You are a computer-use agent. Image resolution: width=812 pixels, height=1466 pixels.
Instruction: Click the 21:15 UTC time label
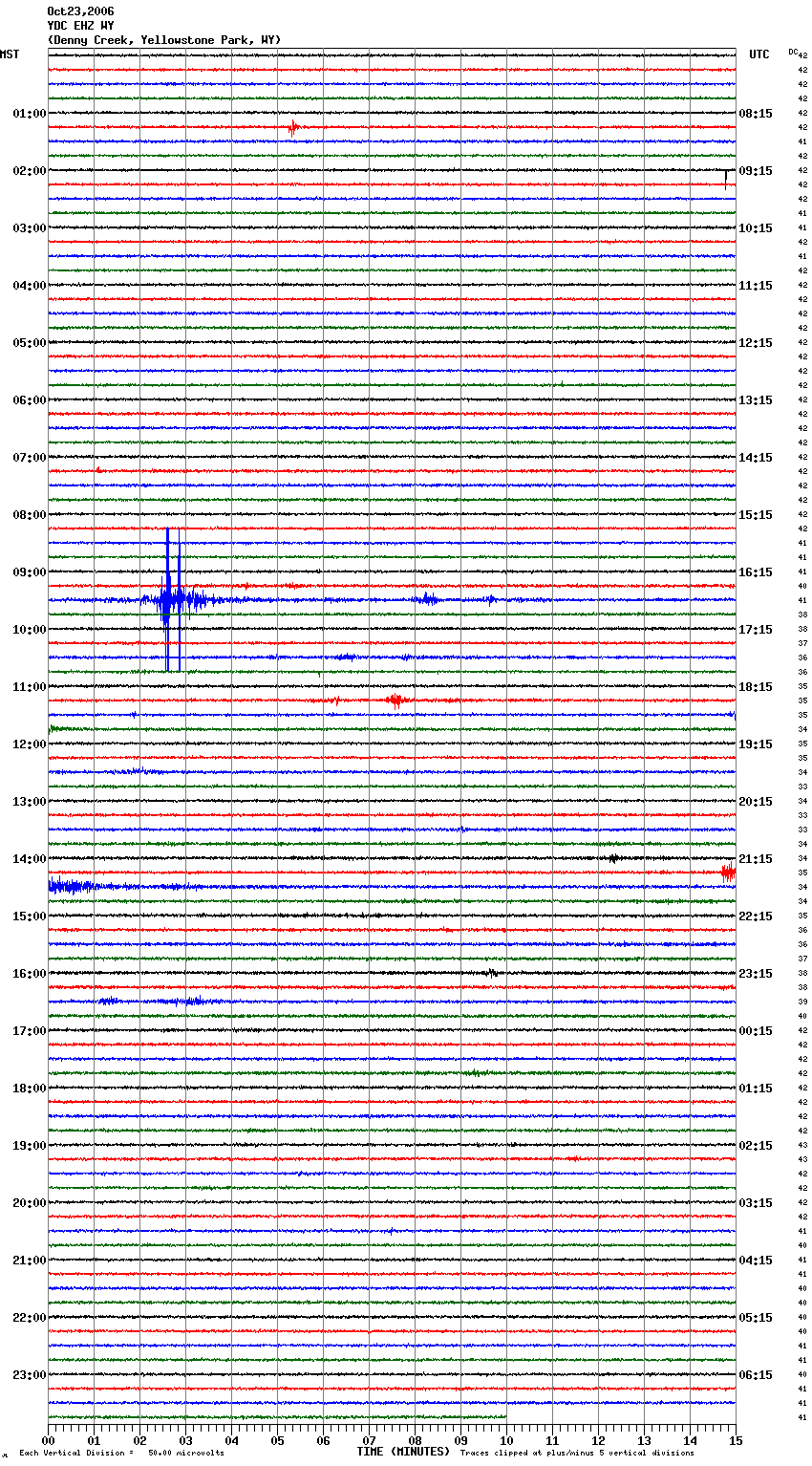[756, 859]
